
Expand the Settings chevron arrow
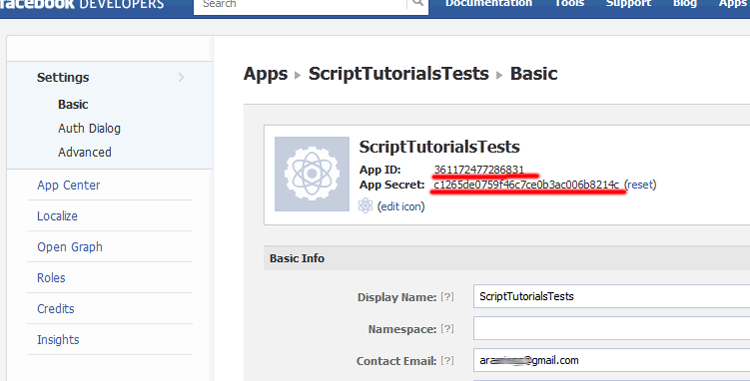pos(181,77)
